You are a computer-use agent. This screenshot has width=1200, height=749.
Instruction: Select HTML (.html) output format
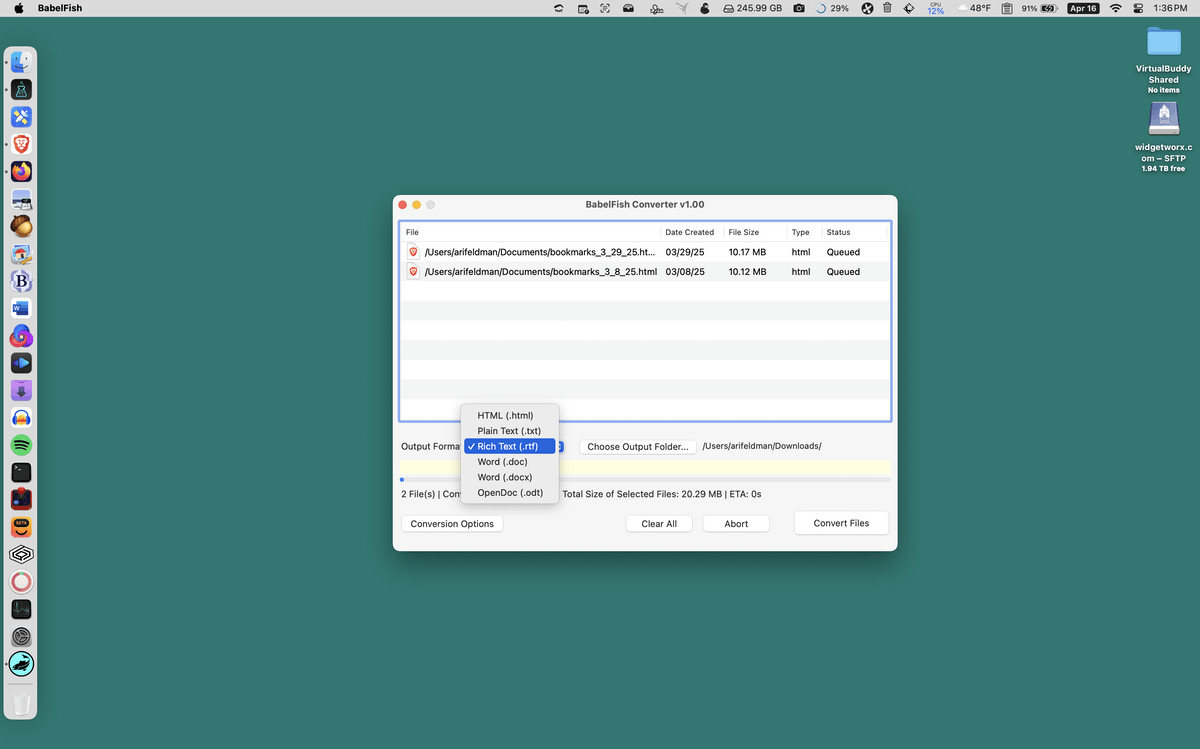505,416
